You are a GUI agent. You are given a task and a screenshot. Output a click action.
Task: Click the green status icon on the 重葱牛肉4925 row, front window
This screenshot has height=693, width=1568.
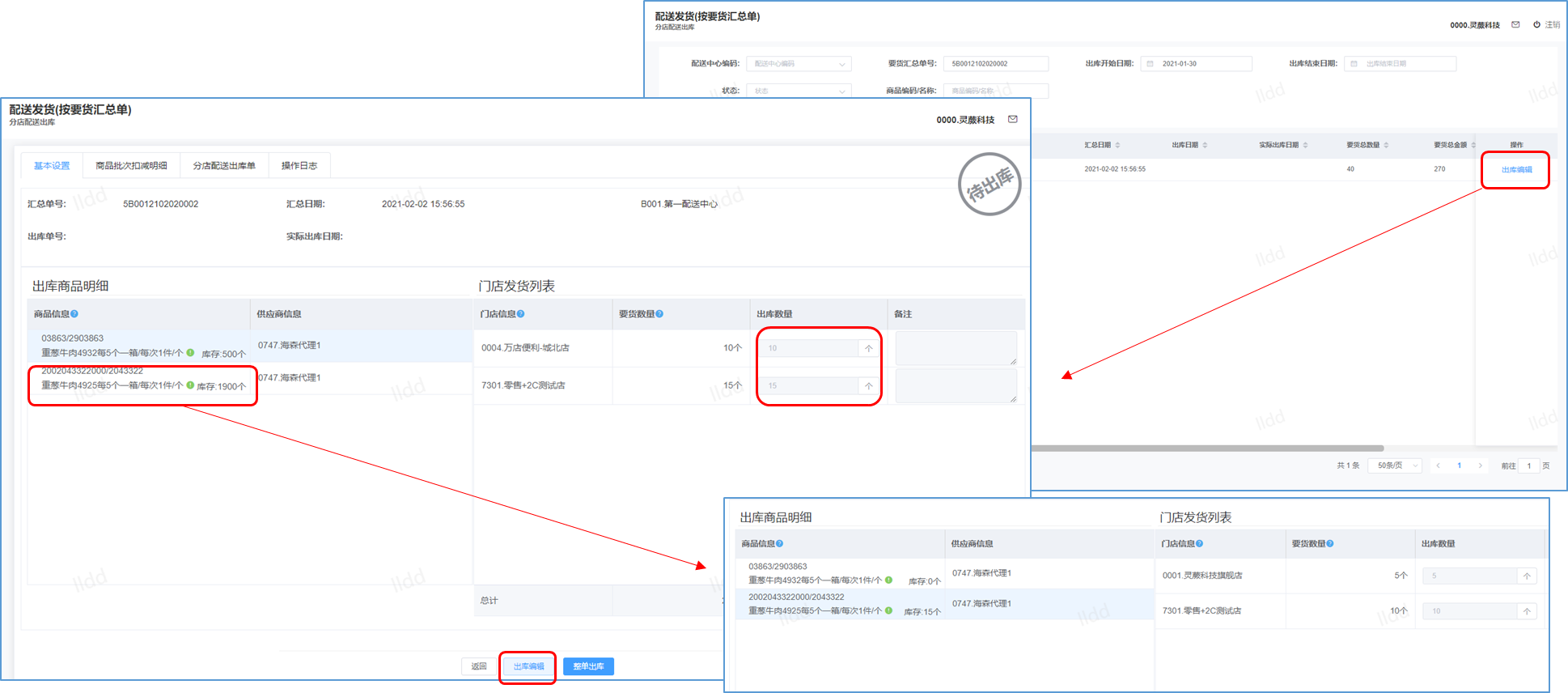pyautogui.click(x=190, y=385)
